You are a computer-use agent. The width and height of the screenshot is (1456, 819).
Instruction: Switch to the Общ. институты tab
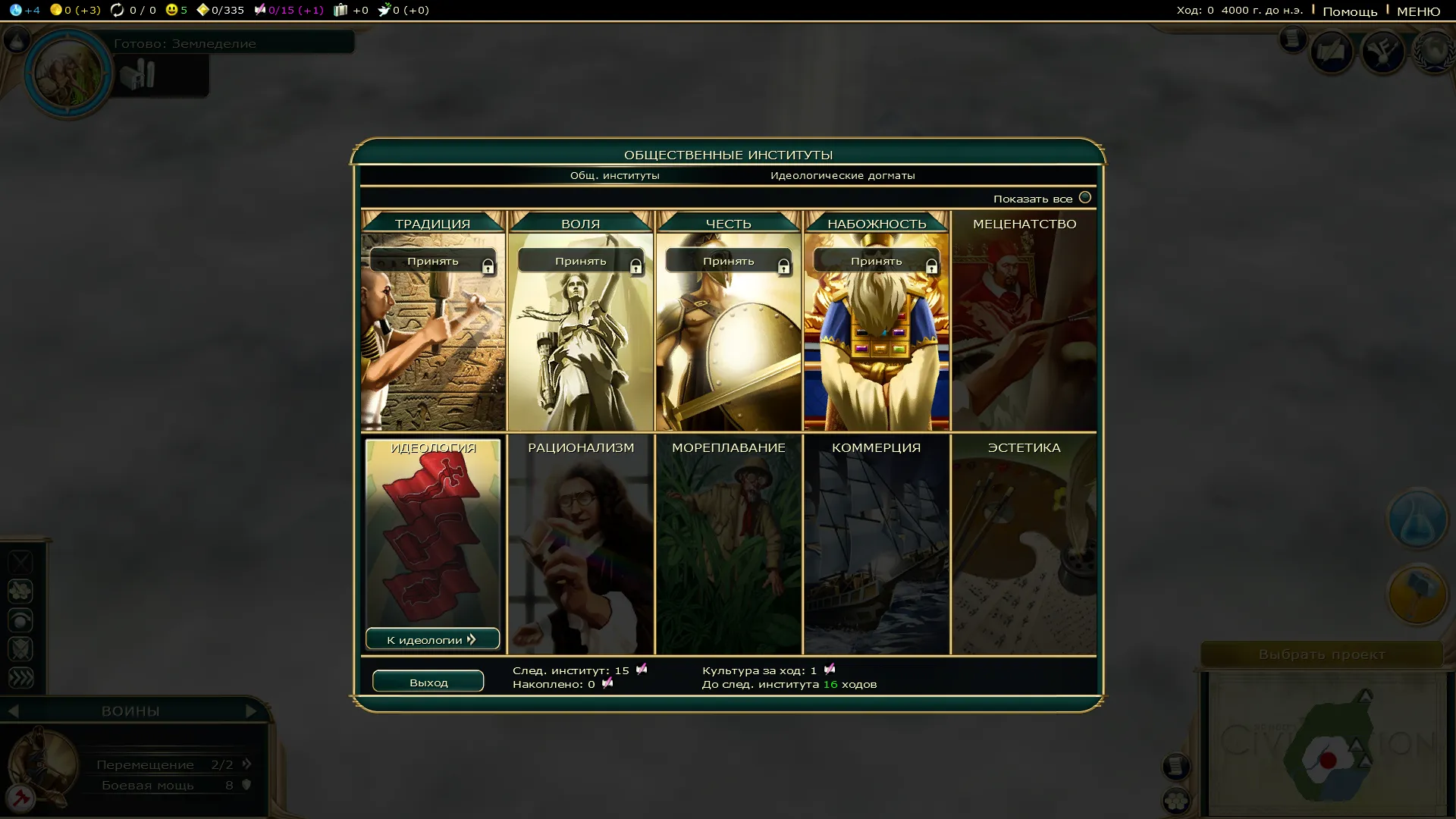[x=615, y=175]
